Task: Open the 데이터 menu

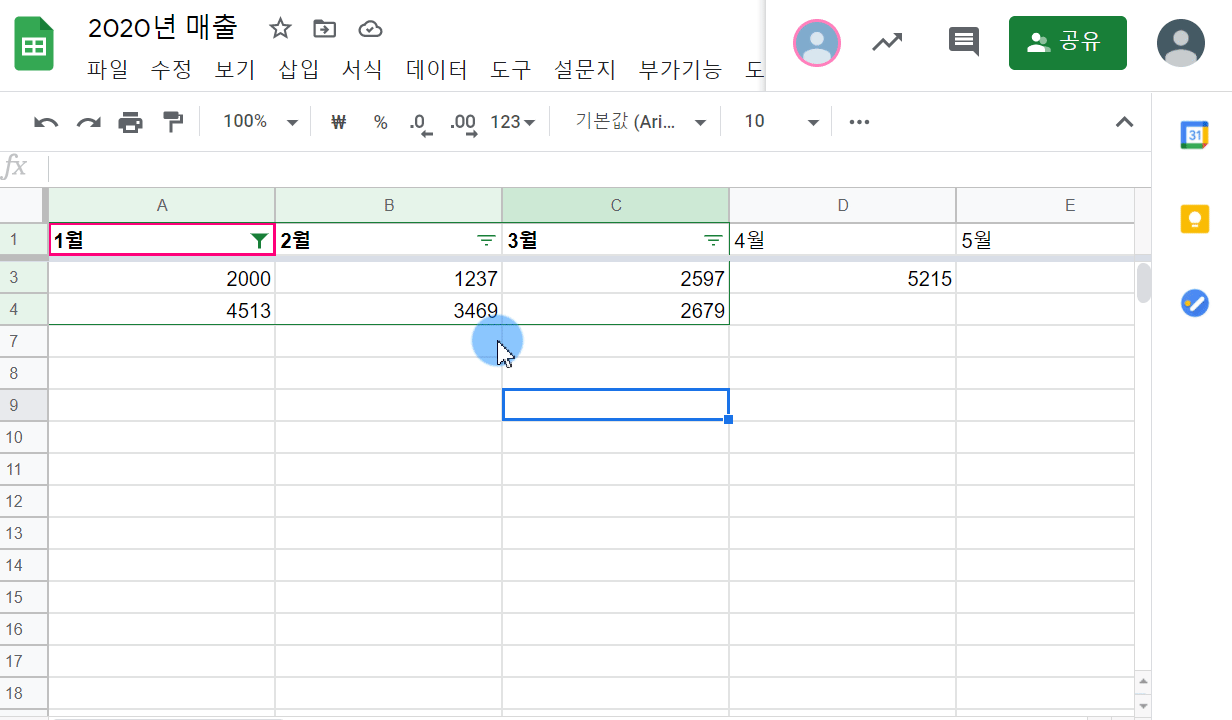Action: [437, 70]
